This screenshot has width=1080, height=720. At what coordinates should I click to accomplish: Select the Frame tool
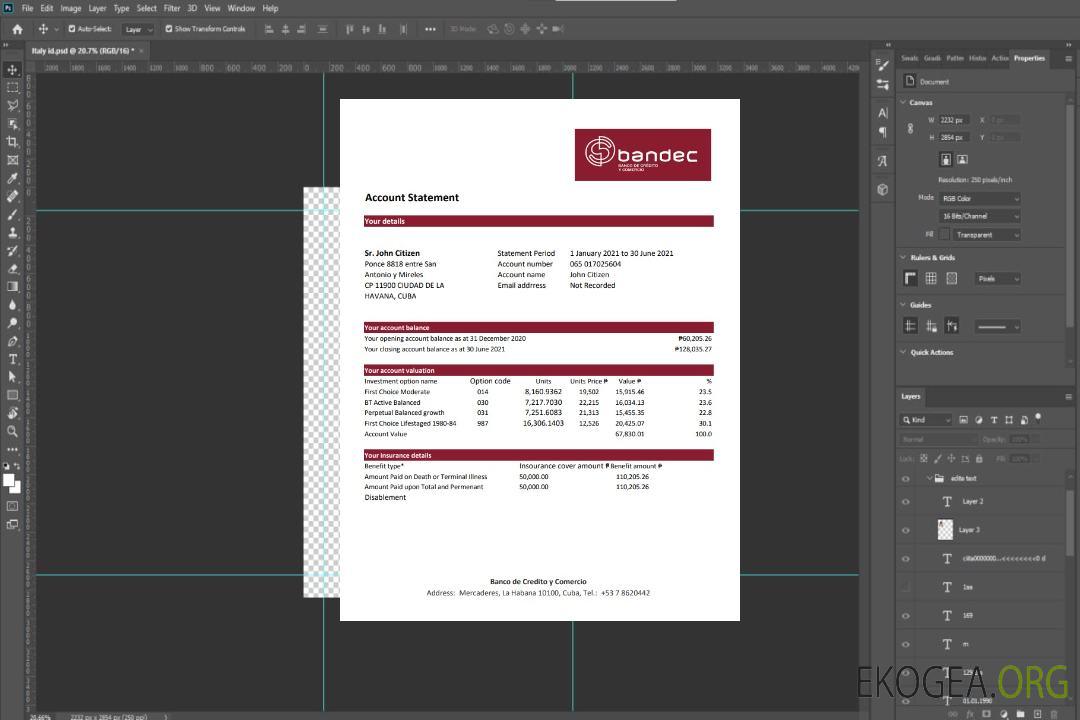12,160
